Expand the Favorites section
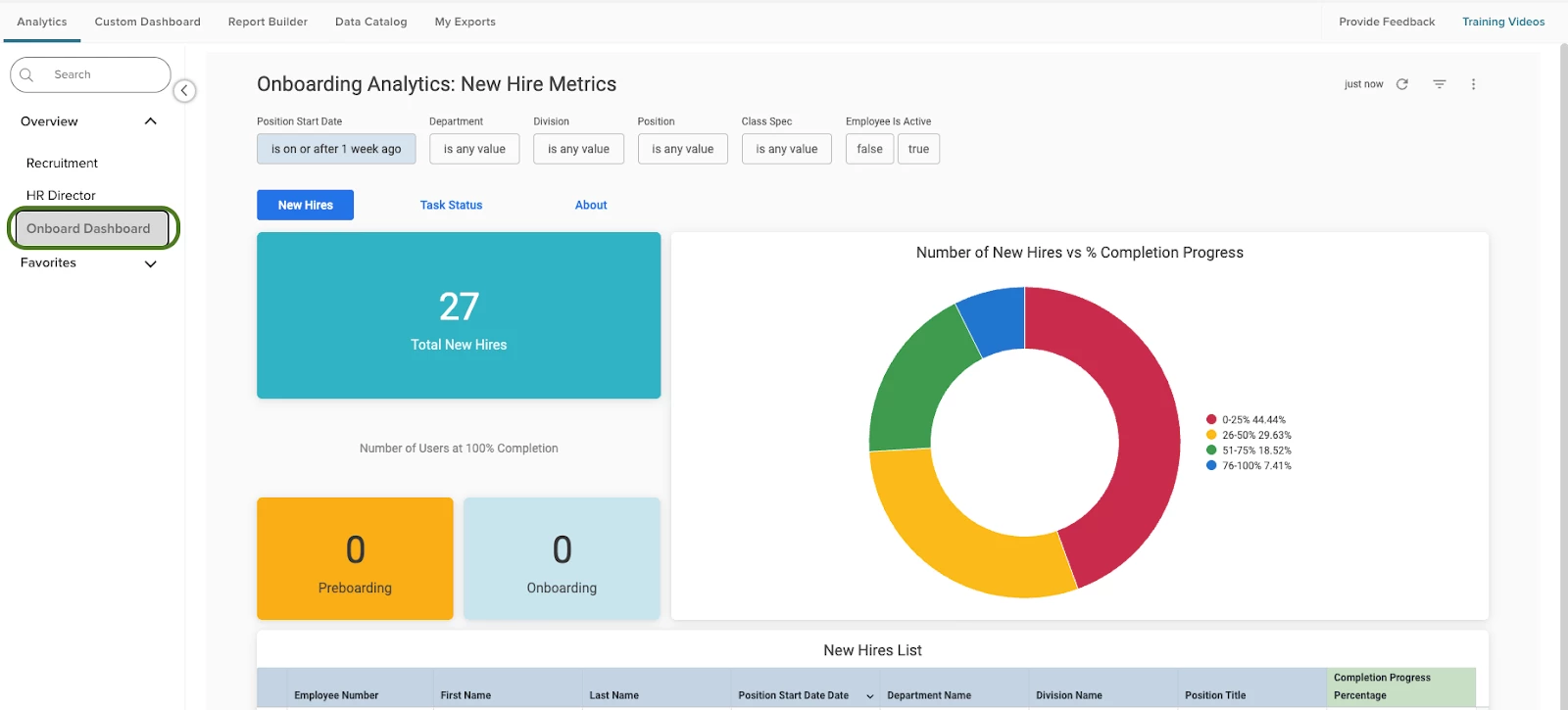 point(151,263)
